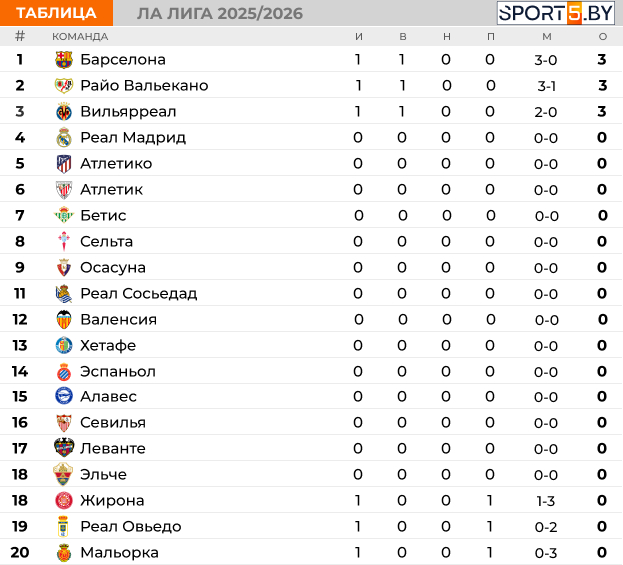Image resolution: width=623 pixels, height=565 pixels.
Task: Open the Мальорка team link
Action: 120,552
